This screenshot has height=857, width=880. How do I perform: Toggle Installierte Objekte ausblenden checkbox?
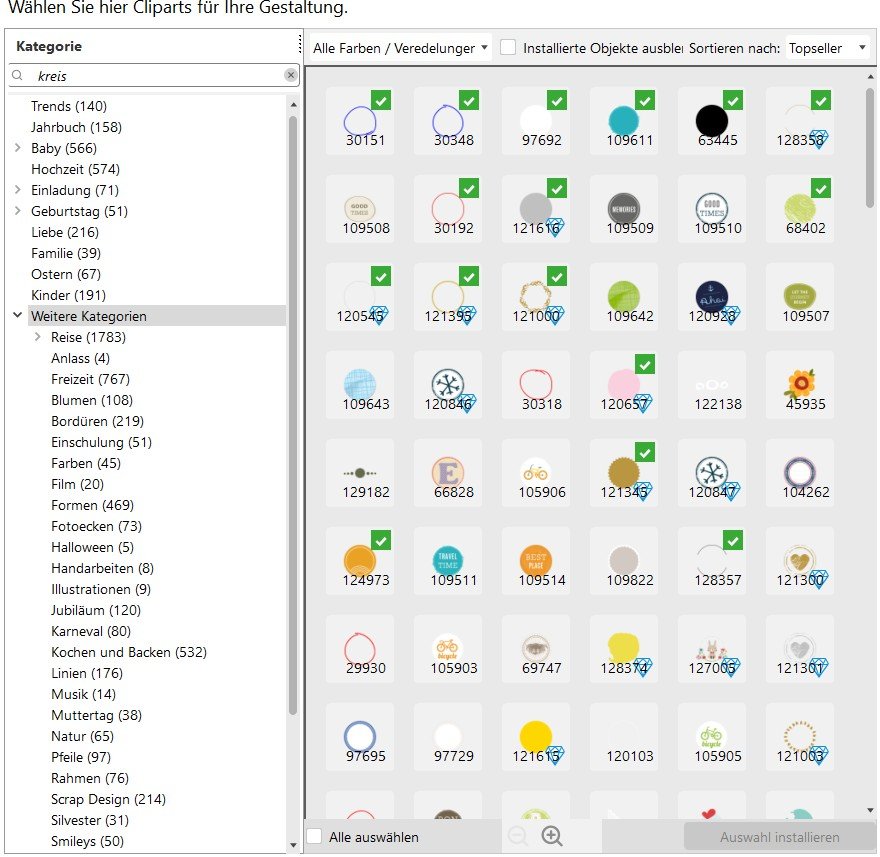[509, 48]
